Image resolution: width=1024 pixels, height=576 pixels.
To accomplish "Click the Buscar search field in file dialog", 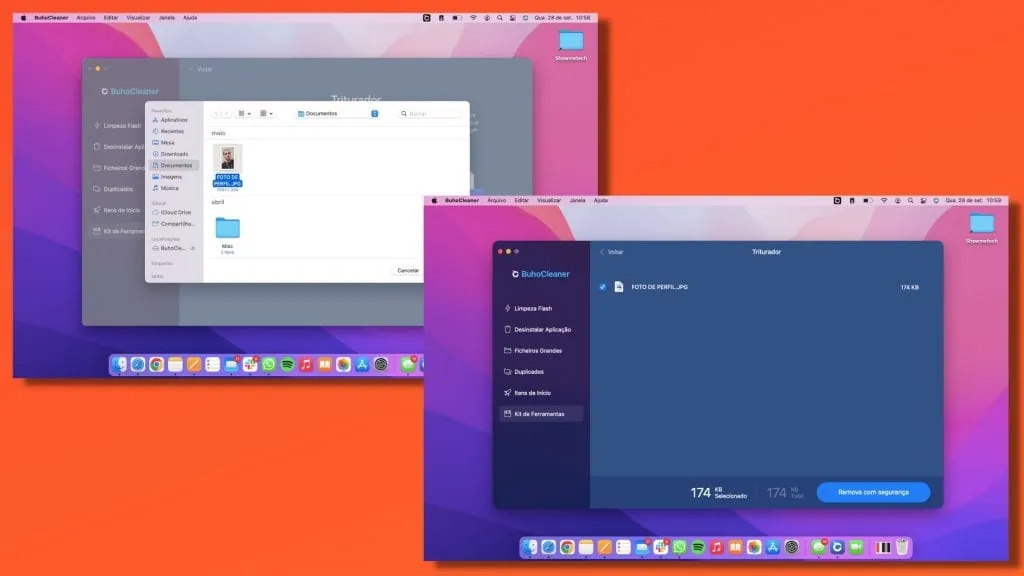I will click(x=432, y=114).
